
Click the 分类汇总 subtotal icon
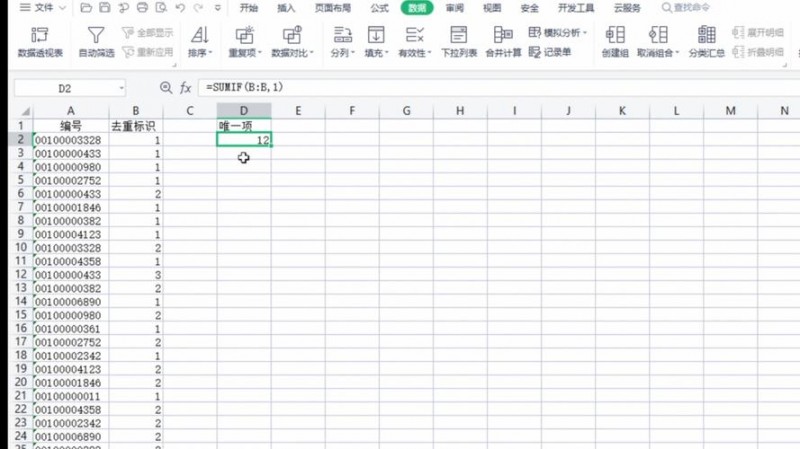[707, 42]
